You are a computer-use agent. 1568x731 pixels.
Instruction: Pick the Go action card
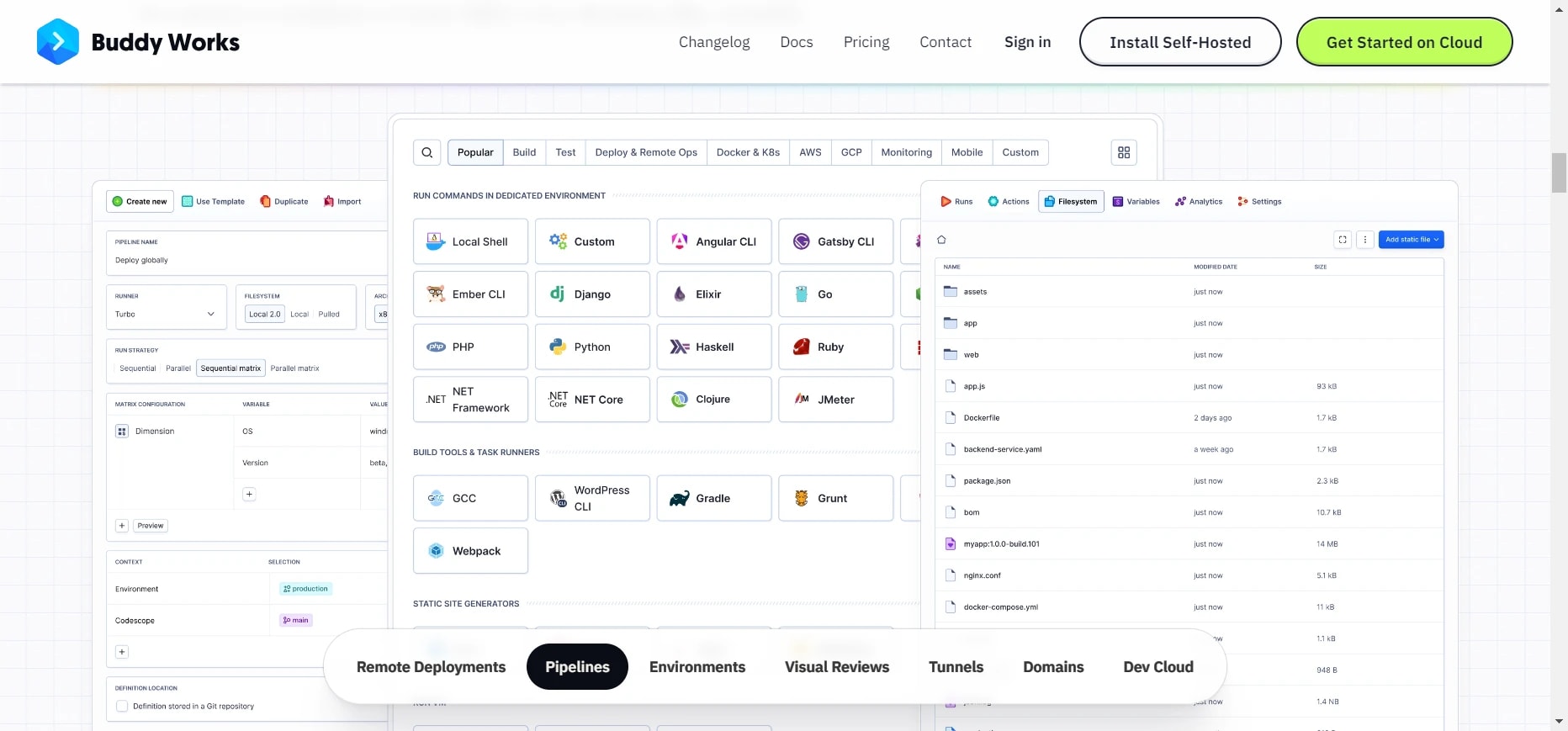(836, 294)
